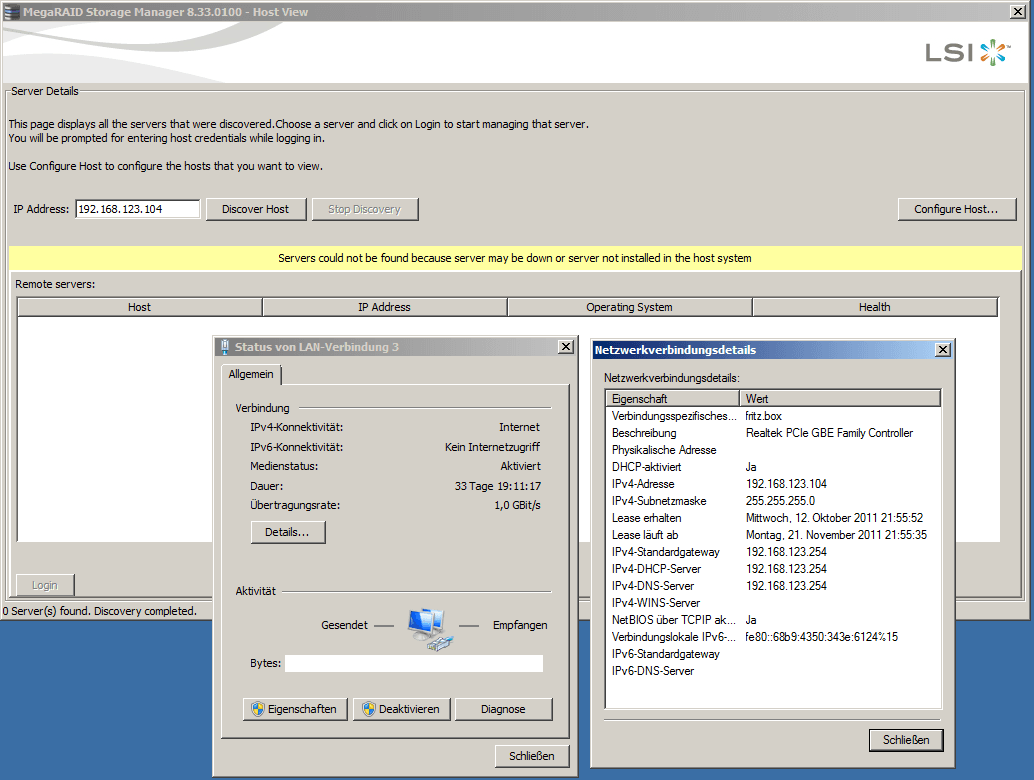This screenshot has height=780, width=1034.
Task: Click the Übertragungsrate value 1,0 GBit/s
Action: coord(518,505)
